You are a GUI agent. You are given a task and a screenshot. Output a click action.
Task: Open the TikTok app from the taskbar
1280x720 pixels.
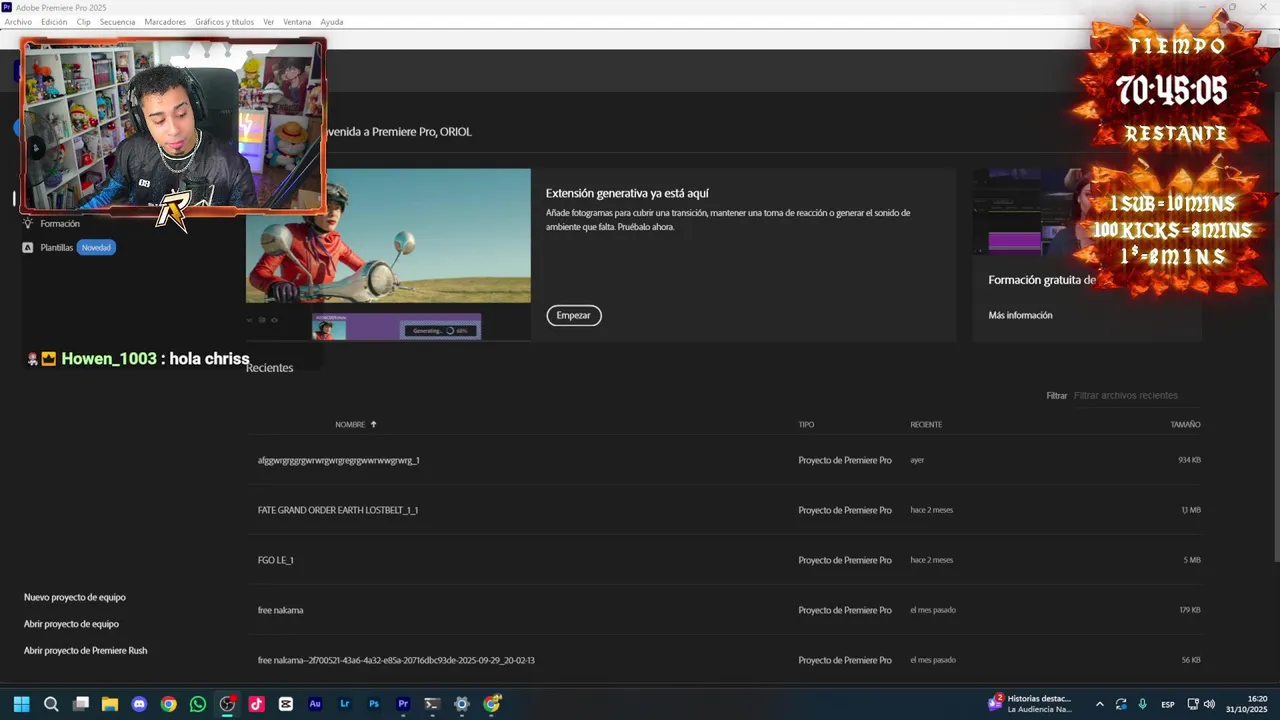tap(256, 704)
